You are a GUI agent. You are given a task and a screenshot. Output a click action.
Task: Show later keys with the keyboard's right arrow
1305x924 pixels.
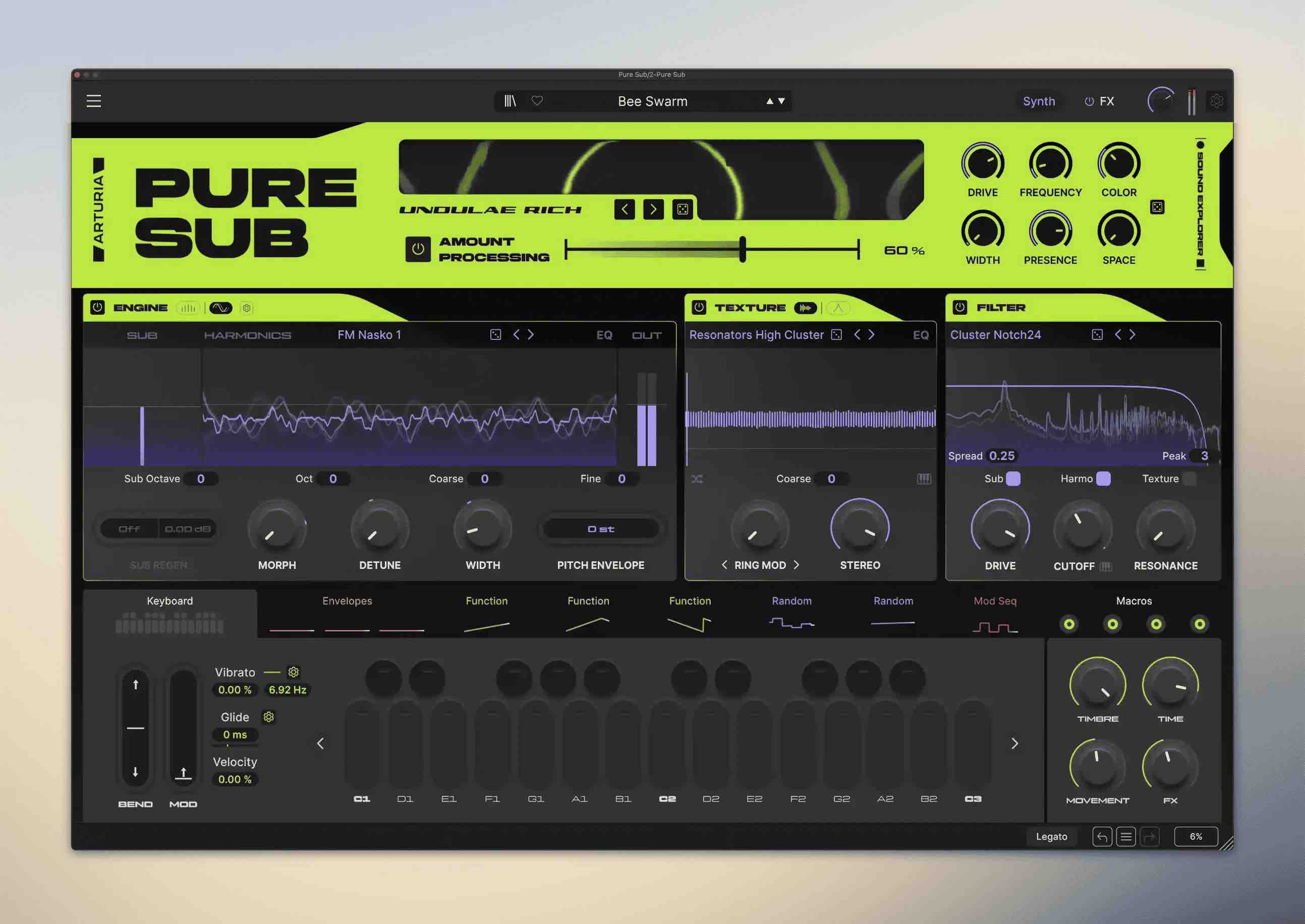(x=1015, y=743)
